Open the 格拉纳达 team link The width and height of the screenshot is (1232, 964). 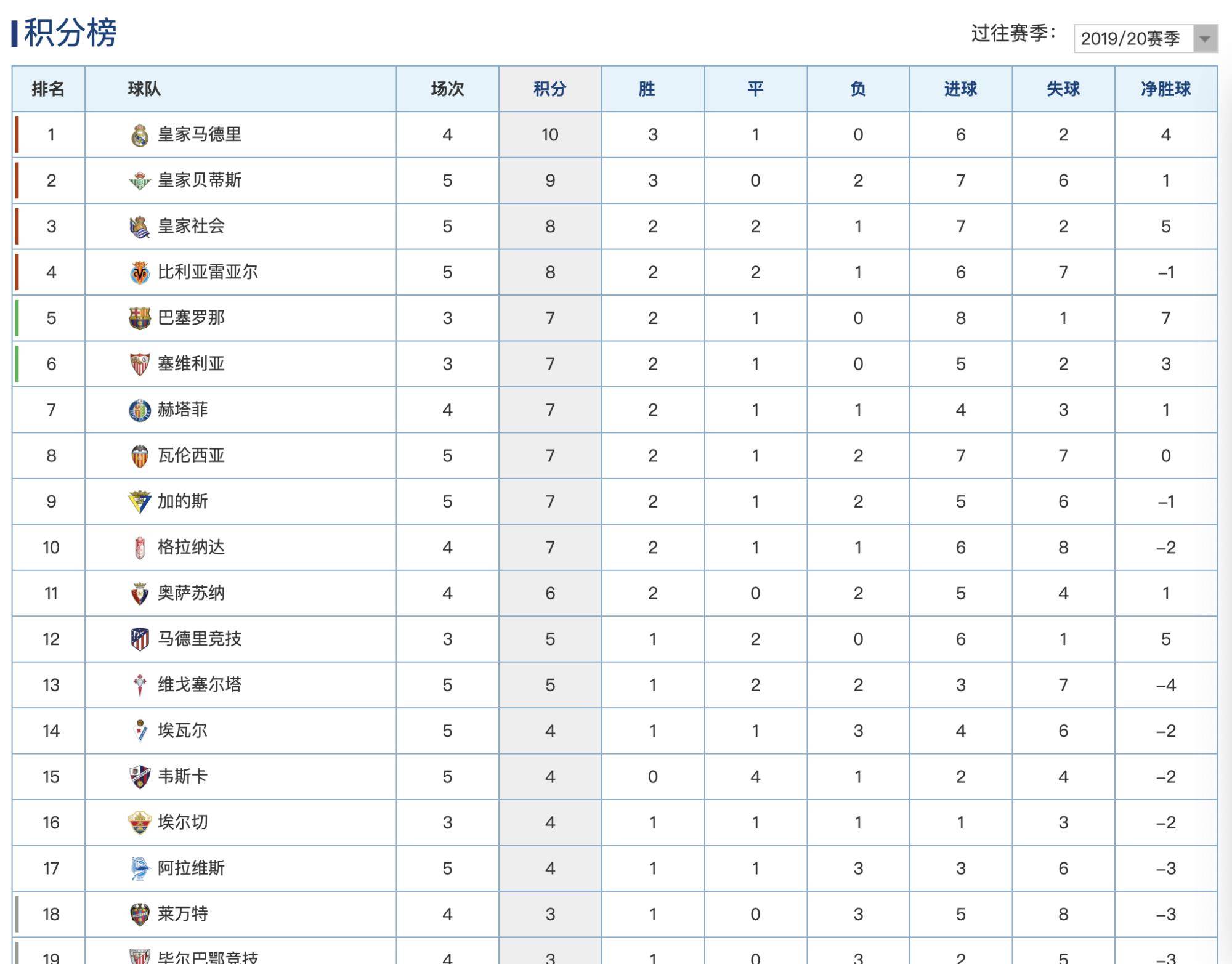tap(191, 547)
